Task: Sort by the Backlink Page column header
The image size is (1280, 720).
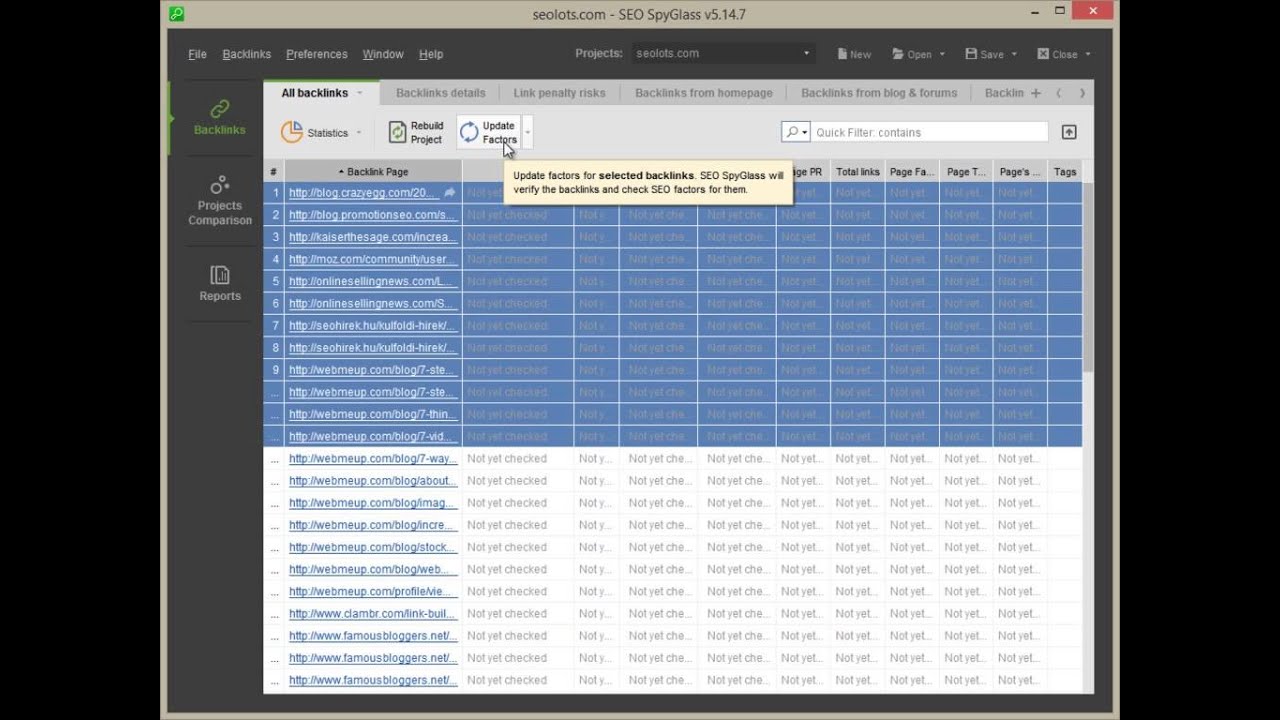Action: [x=373, y=172]
